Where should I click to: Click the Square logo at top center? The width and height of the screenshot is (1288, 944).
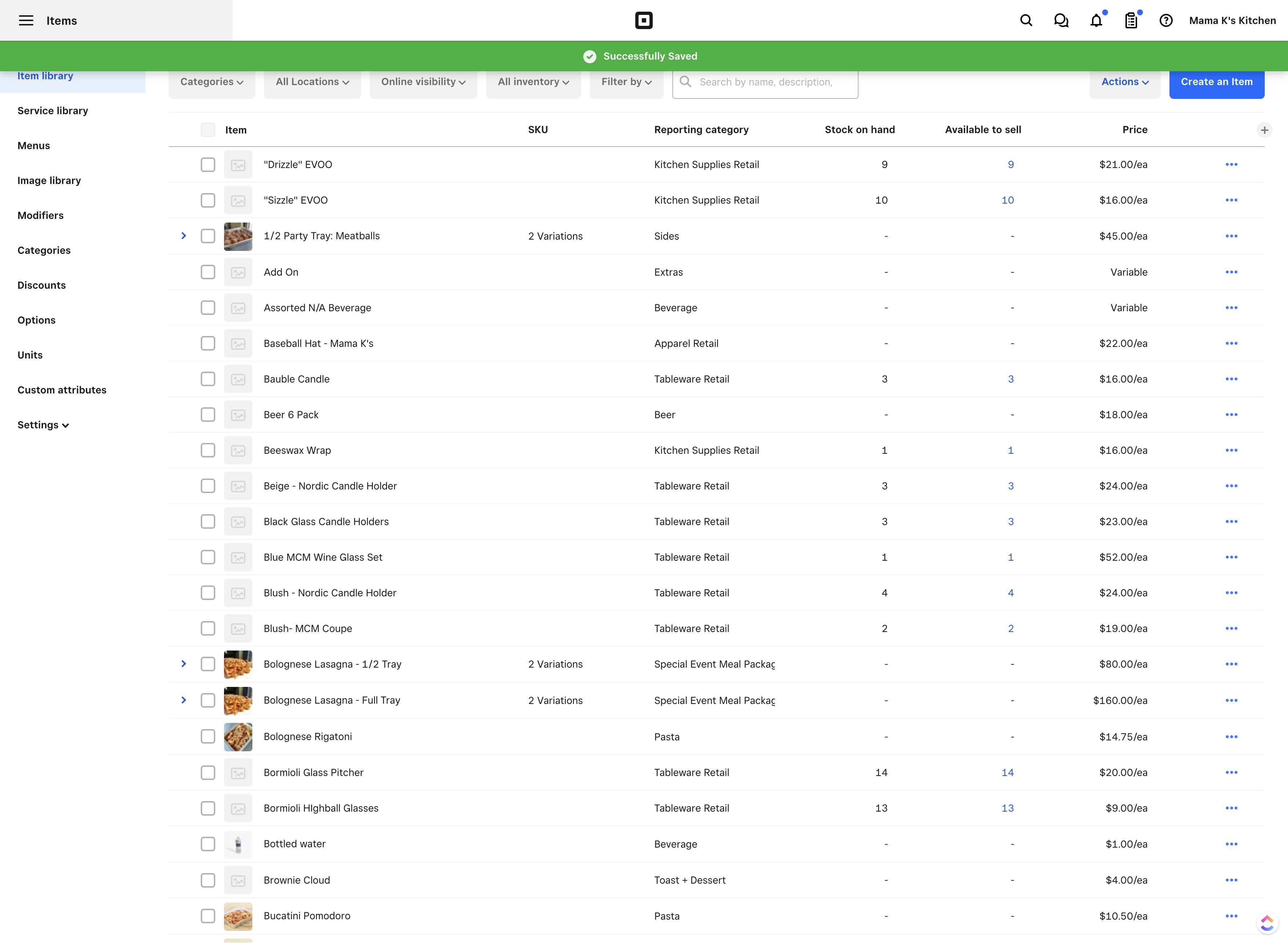(643, 20)
